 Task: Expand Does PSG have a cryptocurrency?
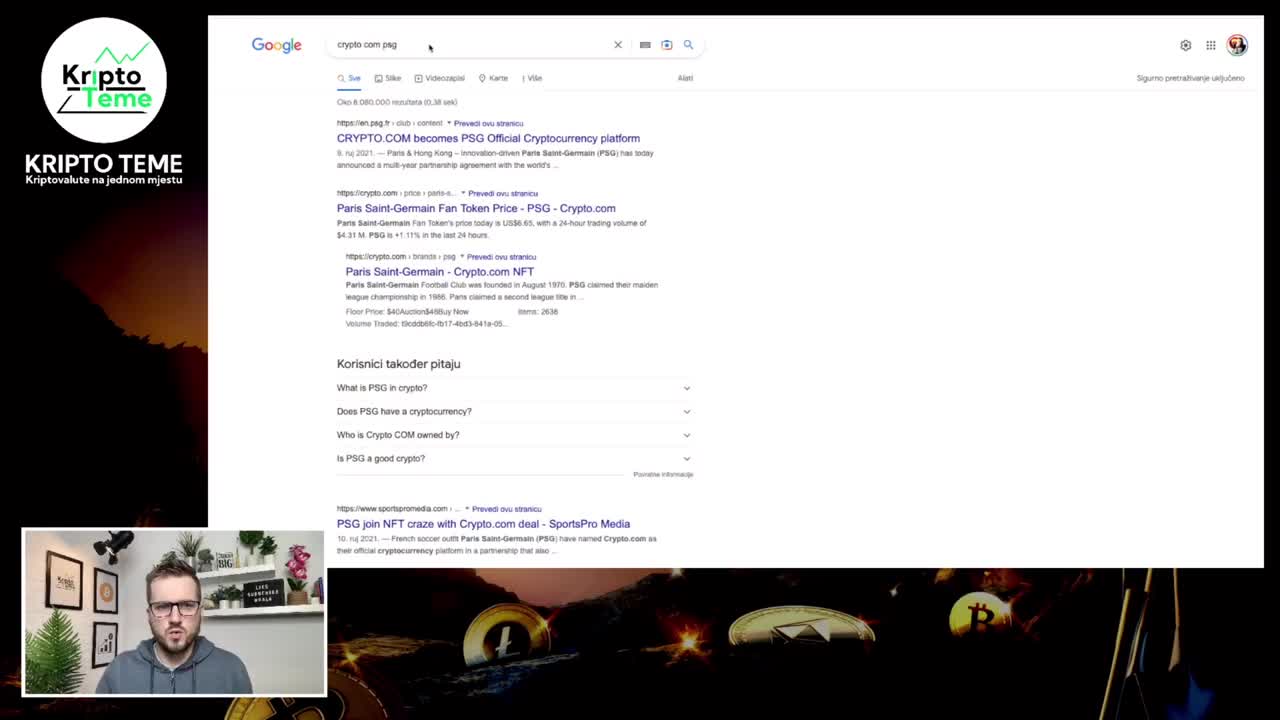(514, 411)
